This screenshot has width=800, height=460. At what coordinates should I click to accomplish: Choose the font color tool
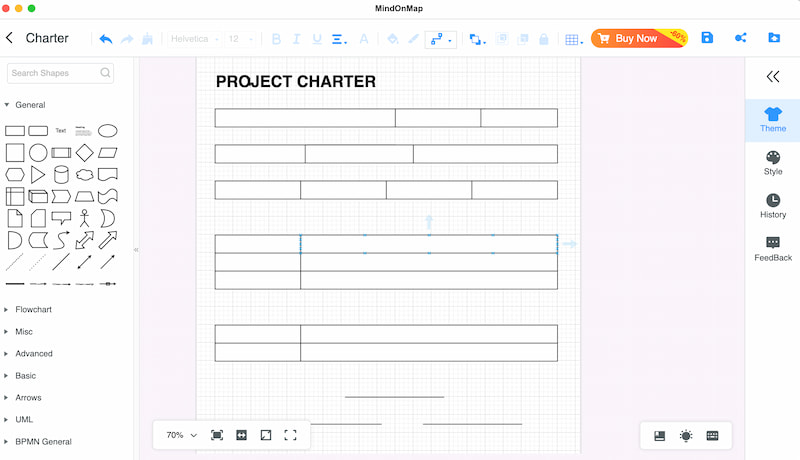click(x=364, y=39)
